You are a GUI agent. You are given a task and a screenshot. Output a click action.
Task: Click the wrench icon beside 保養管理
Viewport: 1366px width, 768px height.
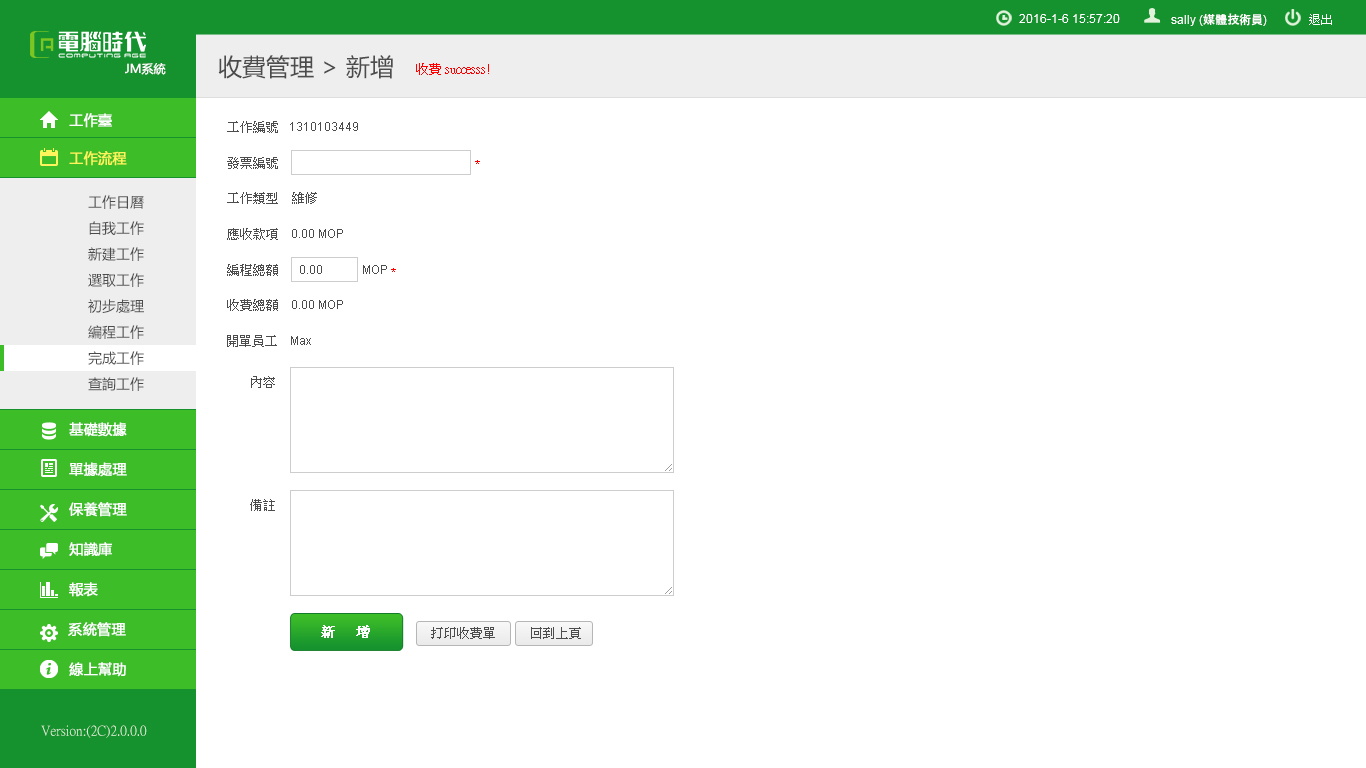[48, 511]
